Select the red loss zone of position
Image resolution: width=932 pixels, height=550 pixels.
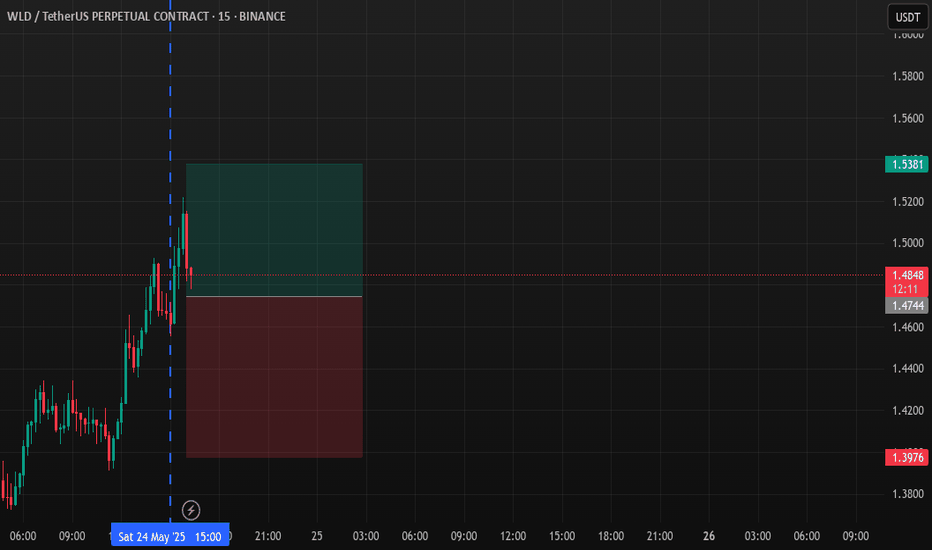(x=274, y=377)
